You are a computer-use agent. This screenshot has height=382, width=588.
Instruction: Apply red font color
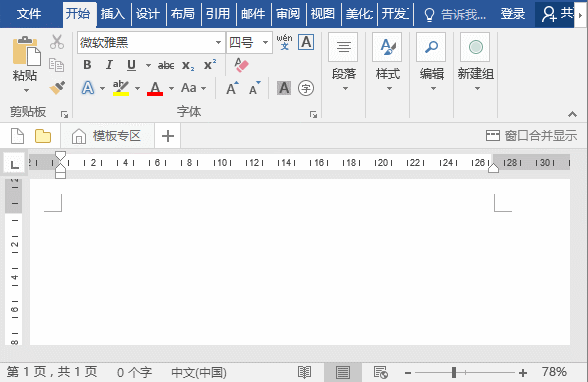[155, 89]
